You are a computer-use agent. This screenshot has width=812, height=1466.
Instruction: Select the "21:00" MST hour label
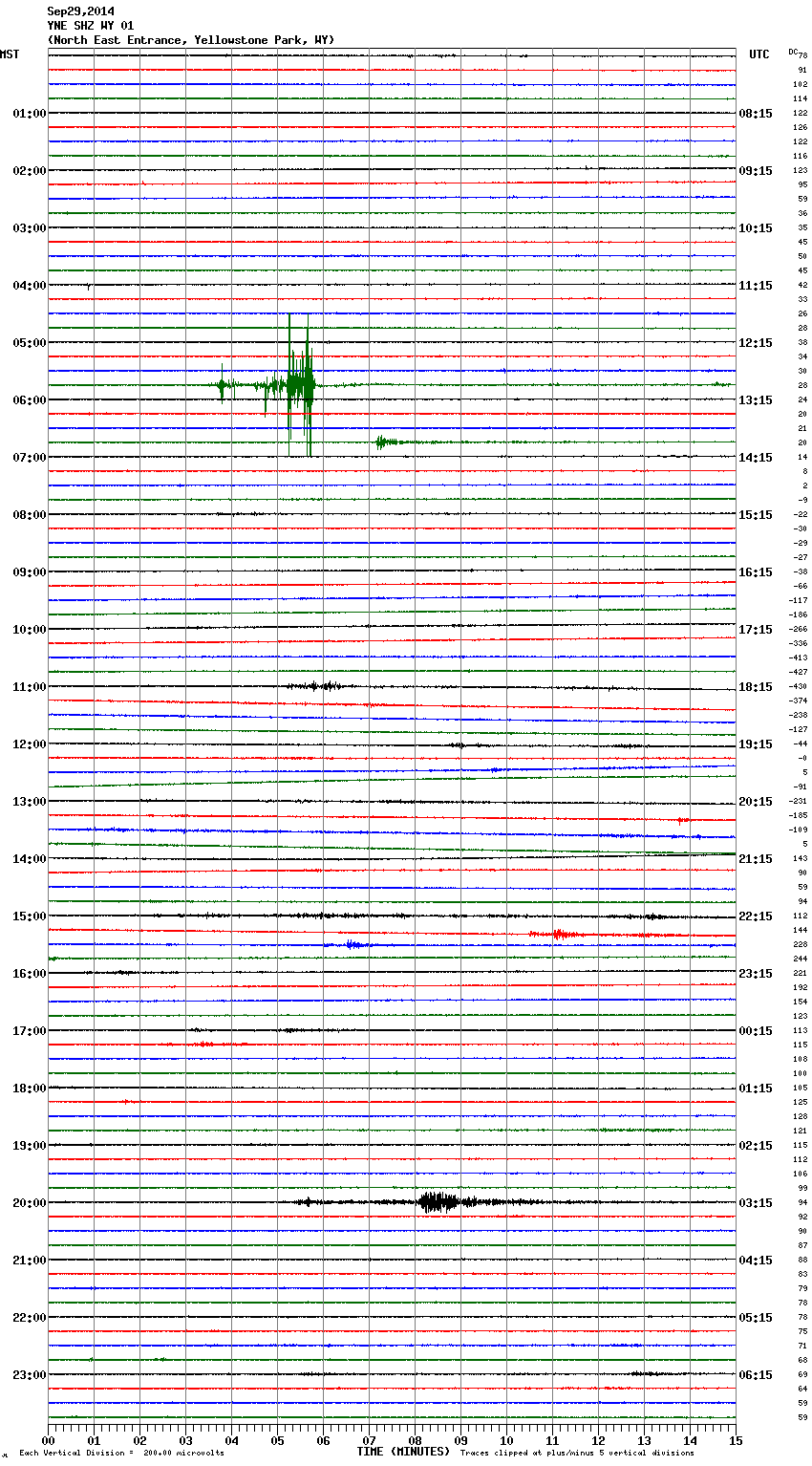30,1261
